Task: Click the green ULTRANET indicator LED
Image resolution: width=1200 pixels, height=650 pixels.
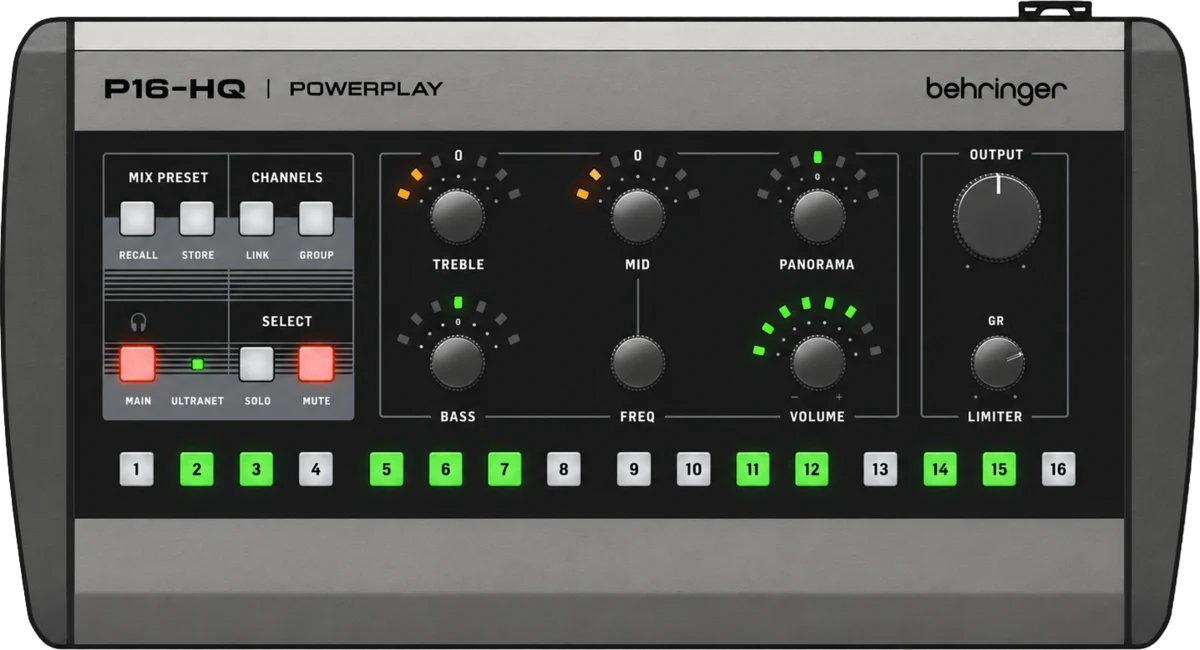Action: [198, 364]
